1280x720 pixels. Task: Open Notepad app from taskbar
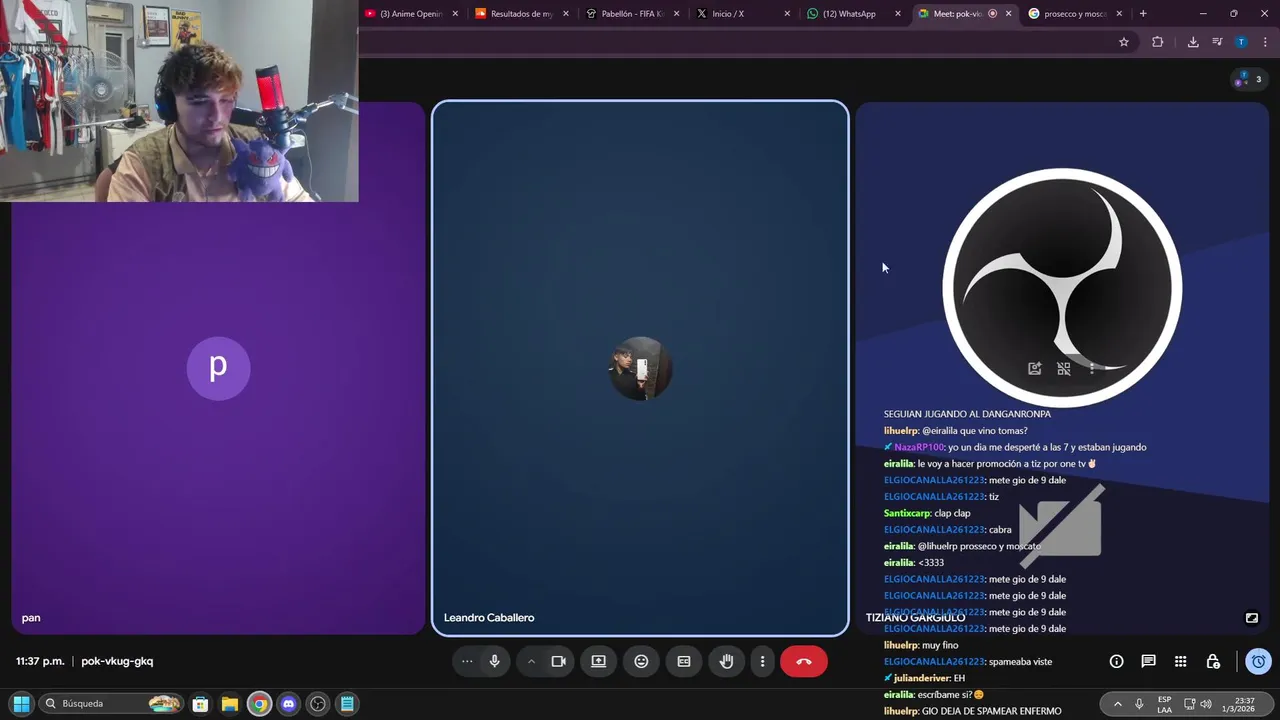[x=347, y=704]
